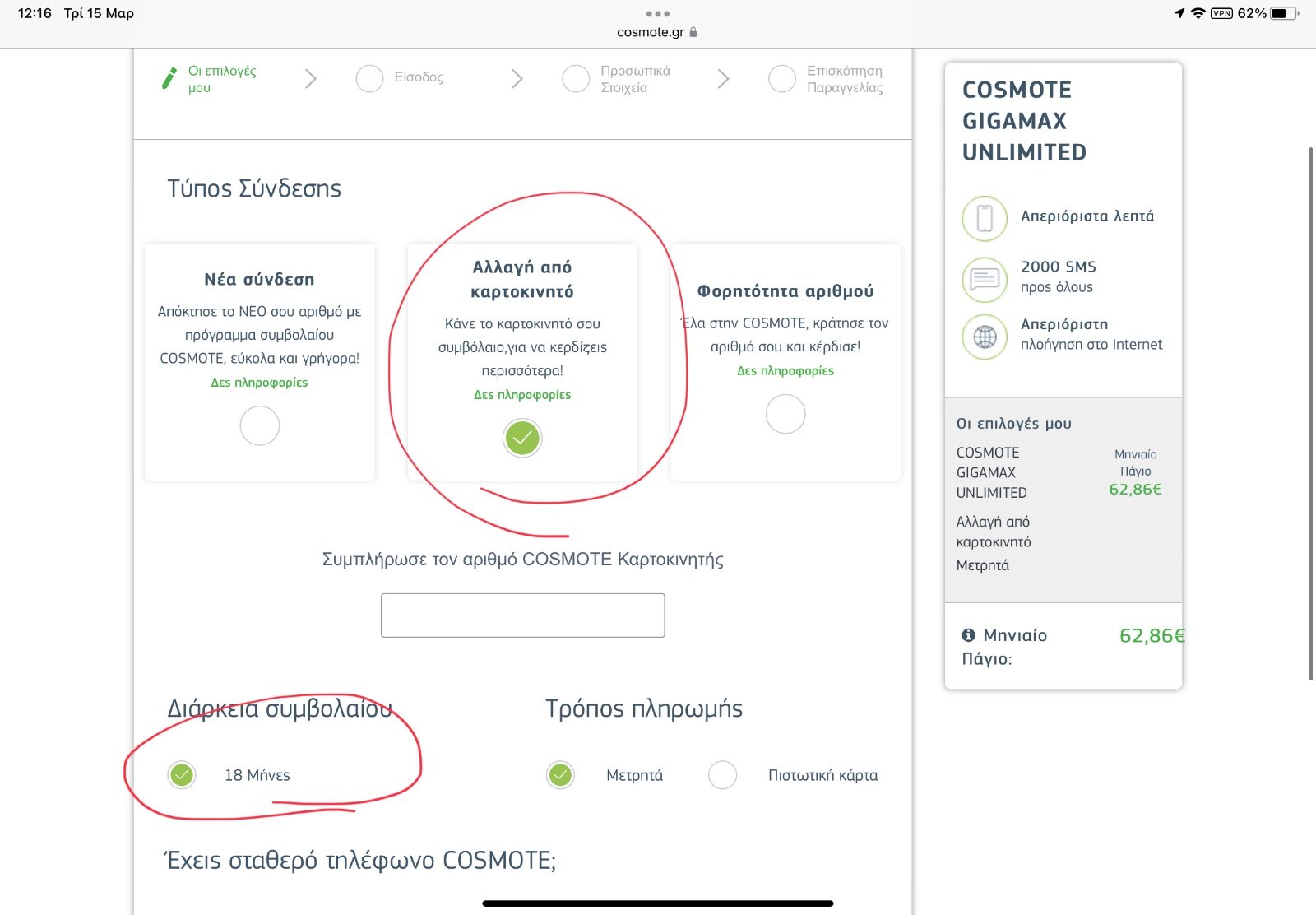Click the globe icon for Απεριόριστη πλοήγηση
This screenshot has width=1316, height=915.
click(985, 337)
